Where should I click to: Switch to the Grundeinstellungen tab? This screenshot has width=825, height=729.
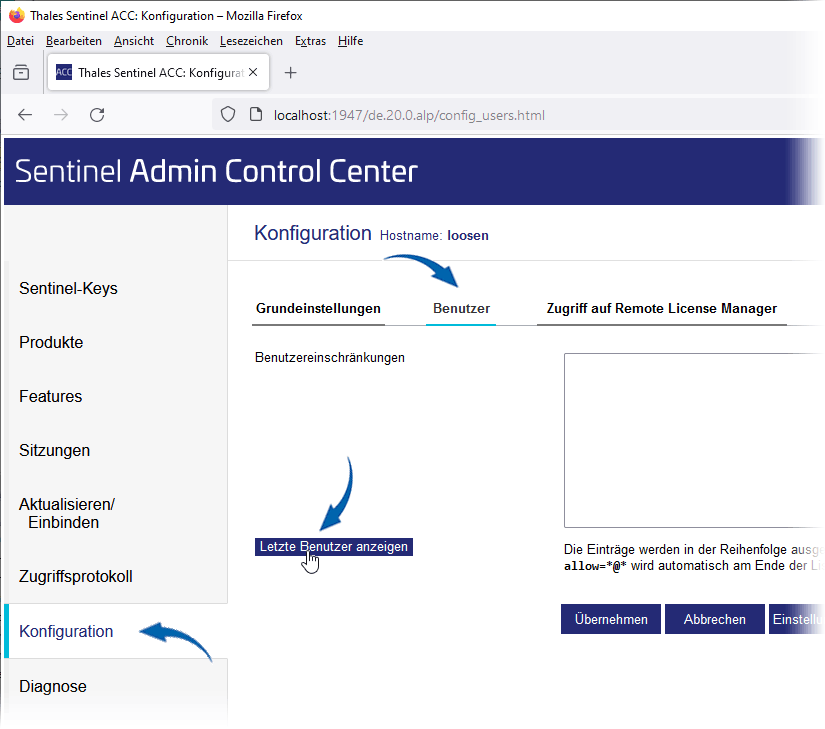(x=318, y=309)
